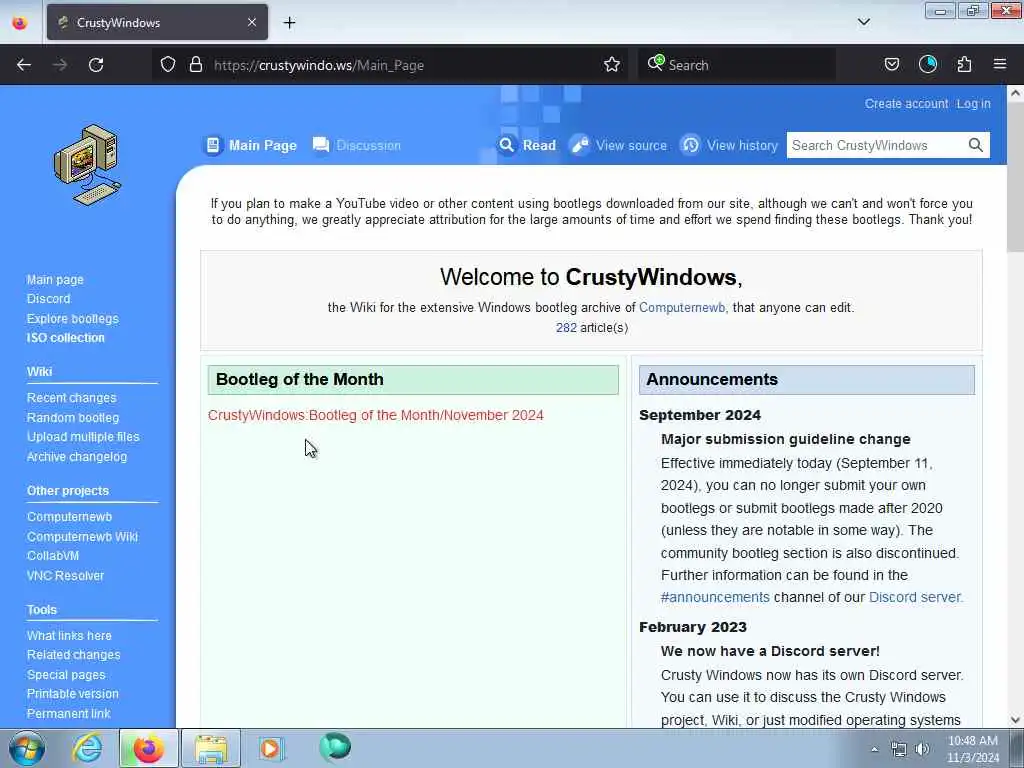
Task: Open the Permanent link tool
Action: tap(69, 713)
